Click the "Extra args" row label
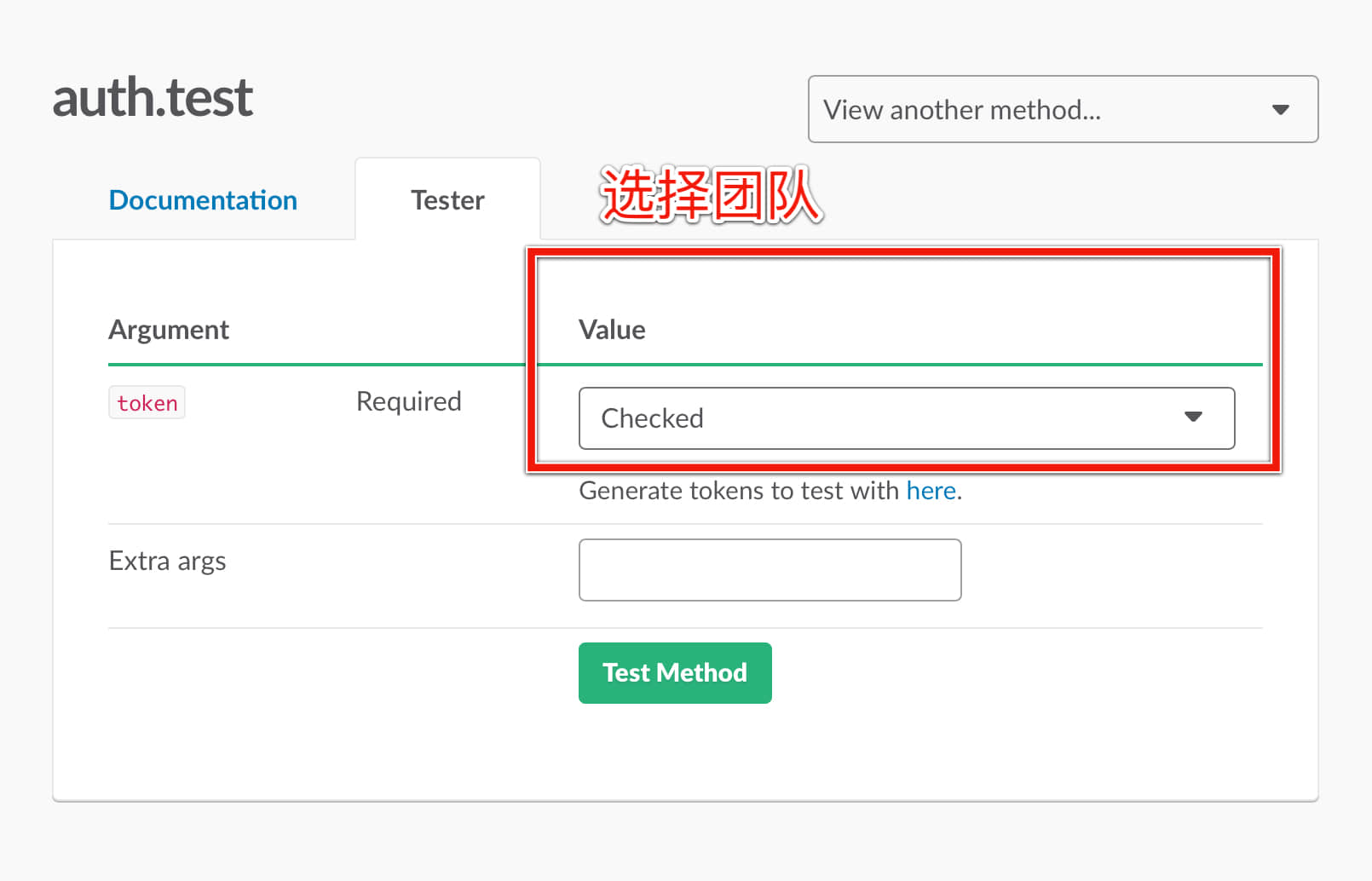 (x=167, y=561)
